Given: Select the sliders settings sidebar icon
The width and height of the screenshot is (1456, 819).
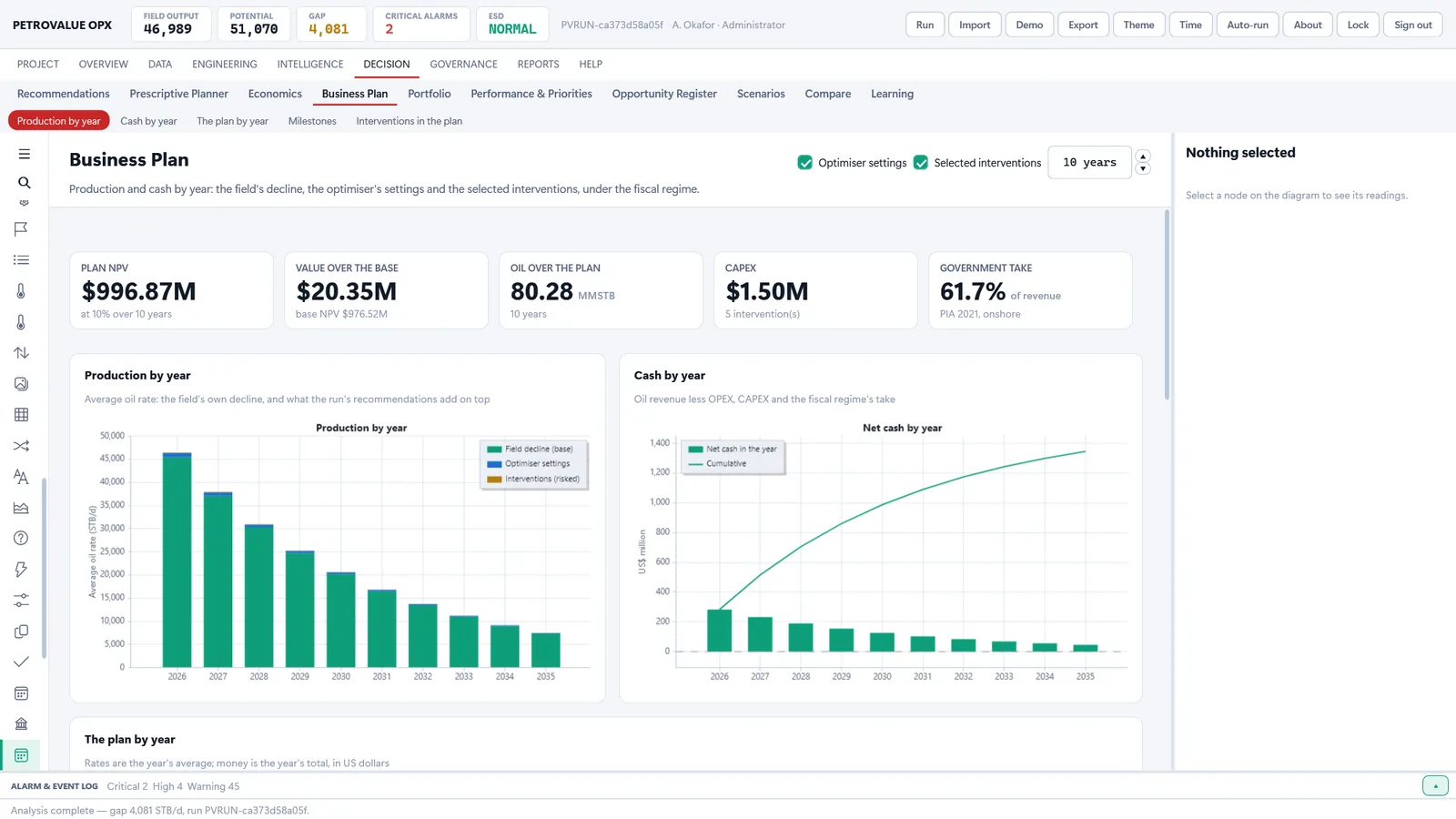Looking at the screenshot, I should pos(21,601).
